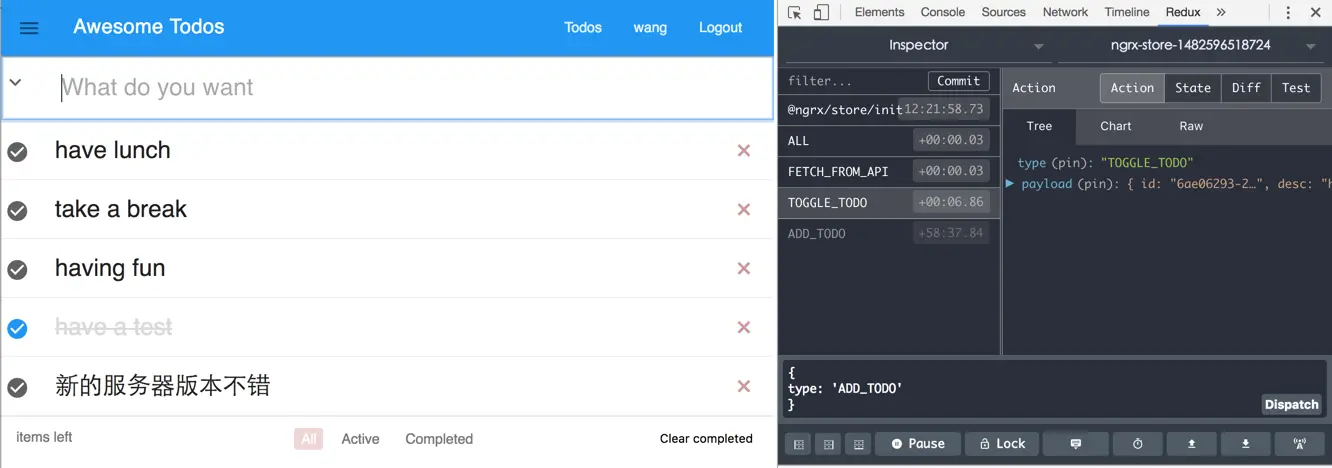Click the Dispatch button
Screen dimensions: 1332x468
[x=1291, y=405]
